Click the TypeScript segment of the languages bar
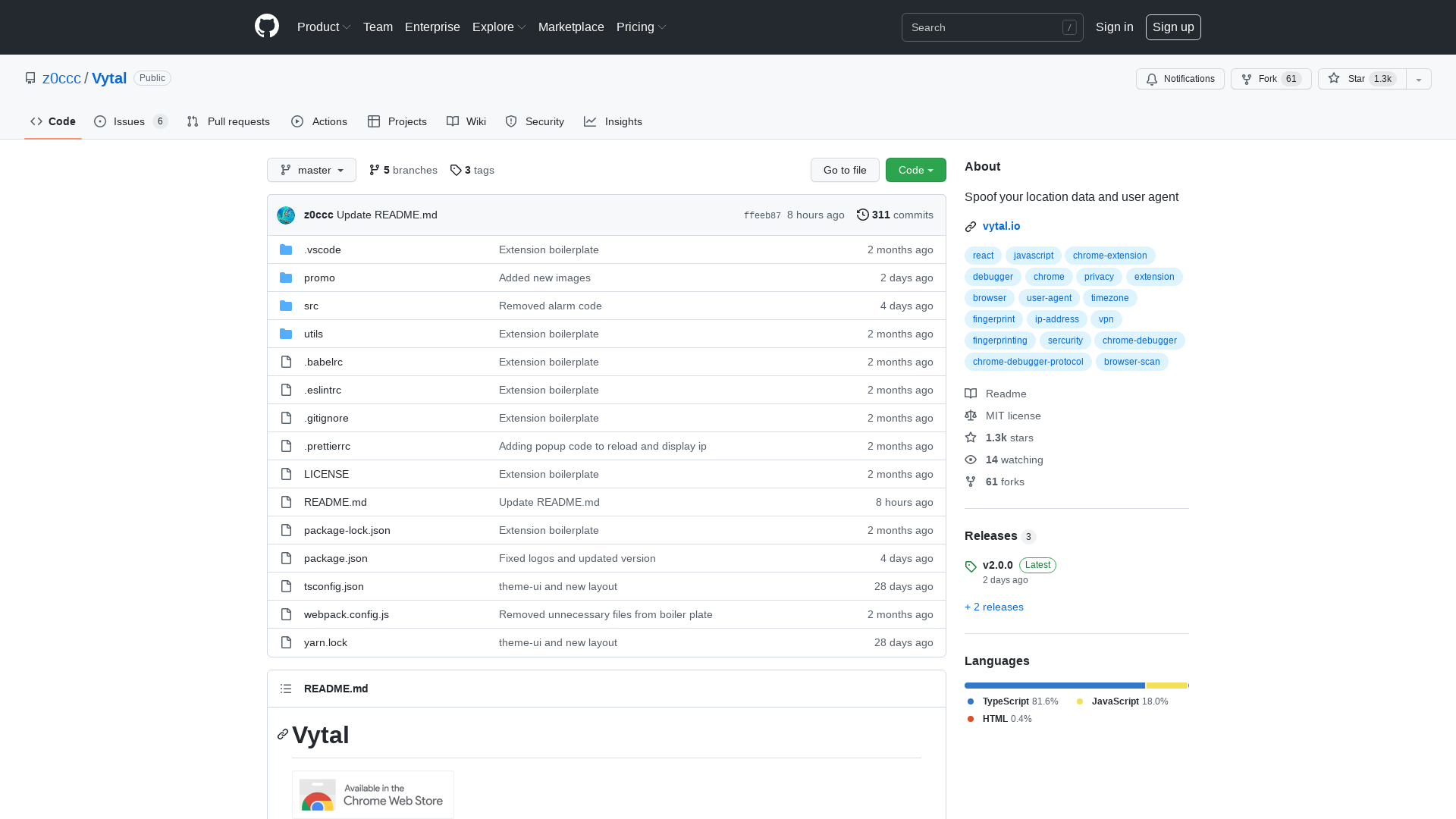1456x819 pixels. (x=1053, y=686)
